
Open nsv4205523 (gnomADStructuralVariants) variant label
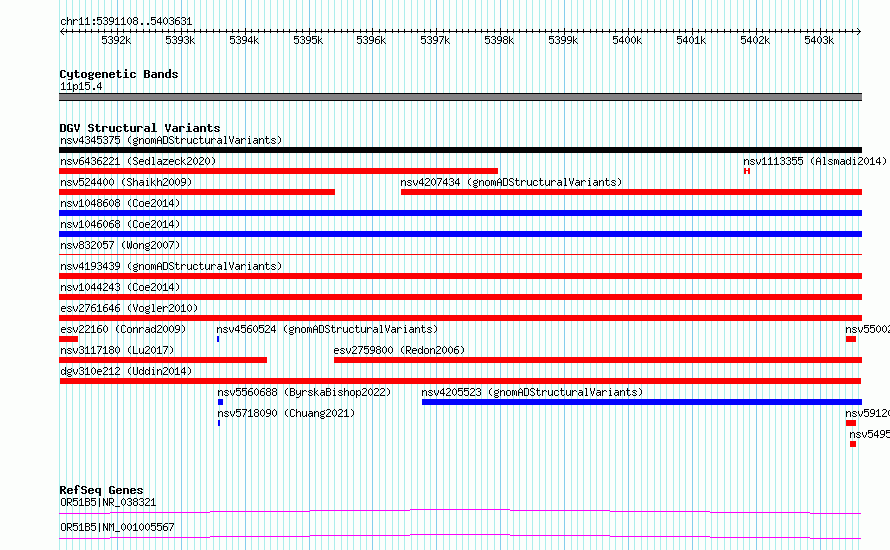coord(532,392)
